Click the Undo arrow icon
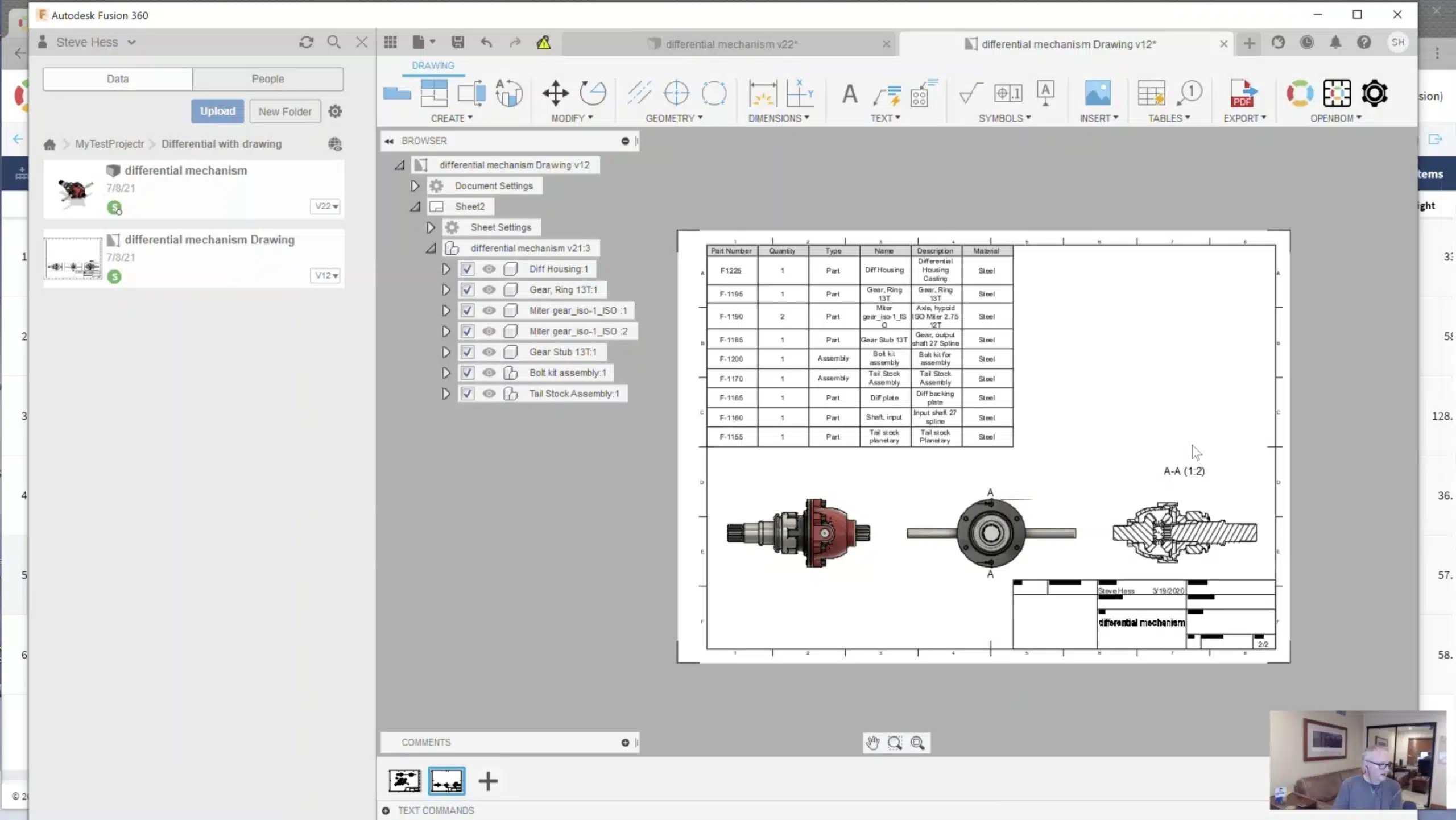 (486, 42)
